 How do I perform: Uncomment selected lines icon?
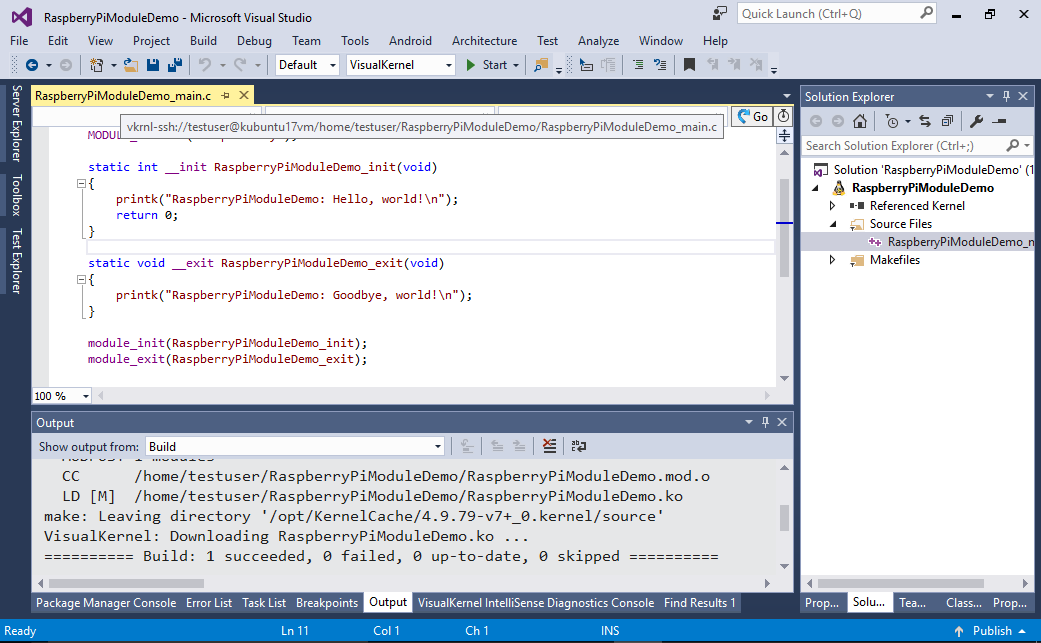(x=660, y=65)
